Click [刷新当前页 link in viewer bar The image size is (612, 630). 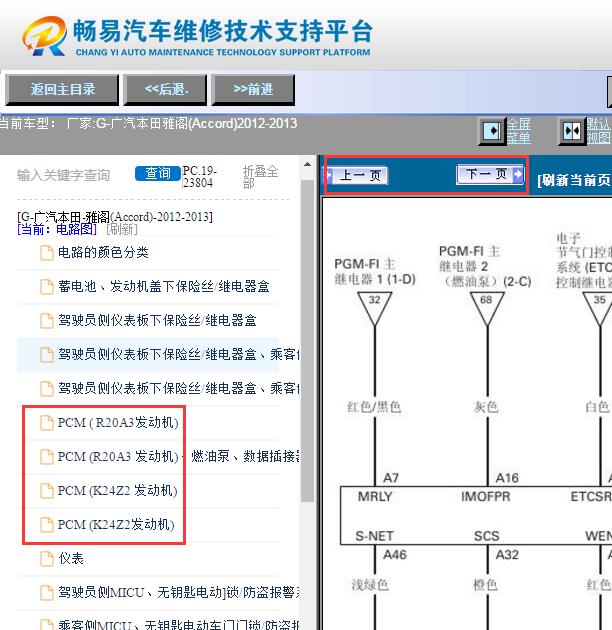[x=574, y=180]
